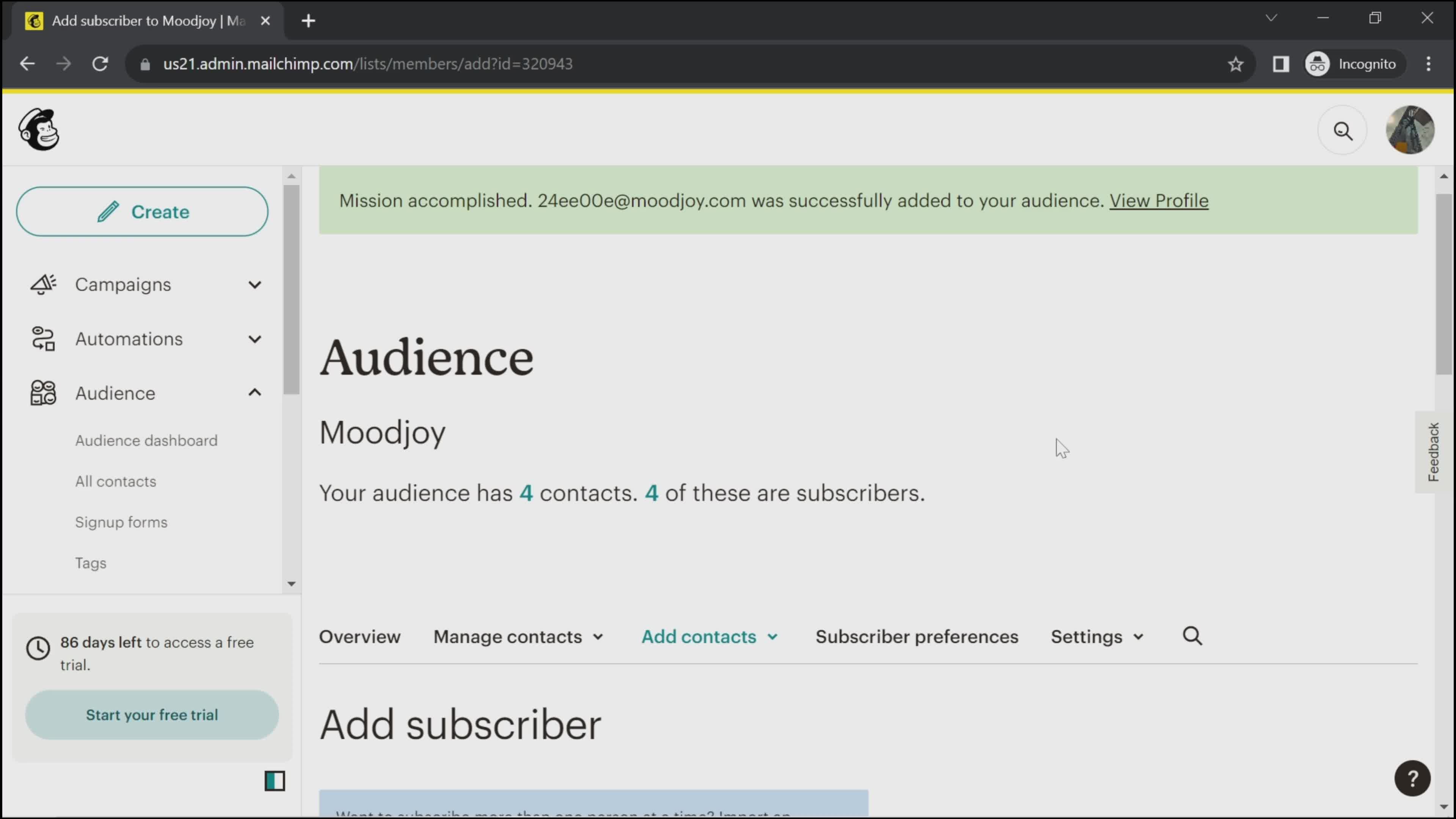
Task: Open the tab search chevron
Action: coord(1271,17)
